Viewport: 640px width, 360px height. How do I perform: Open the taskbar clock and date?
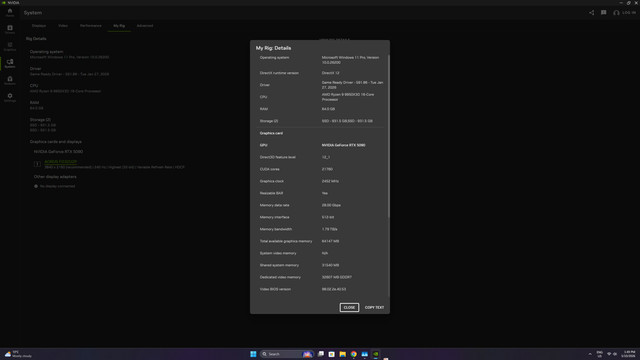coord(629,354)
